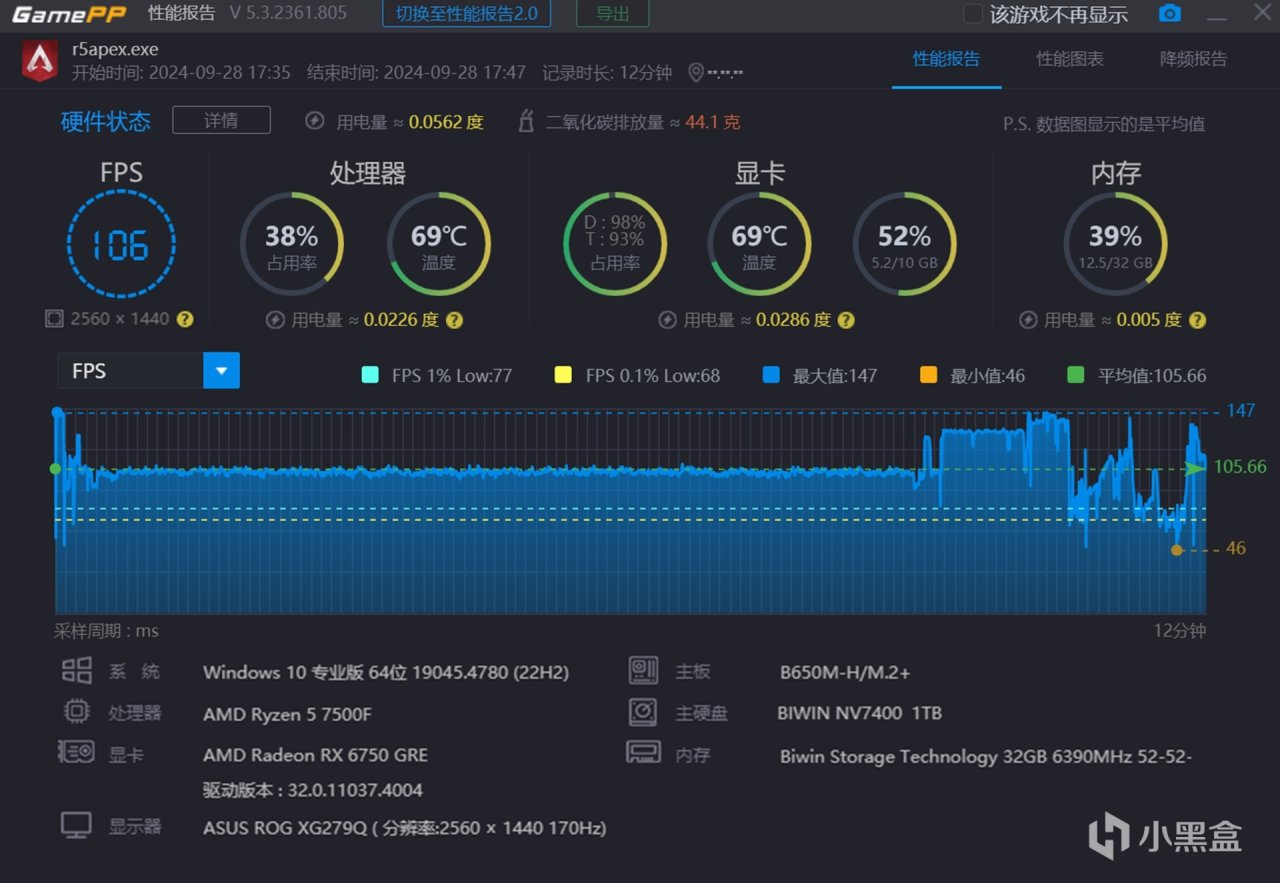Switch to the 性能图表 tab

1070,59
